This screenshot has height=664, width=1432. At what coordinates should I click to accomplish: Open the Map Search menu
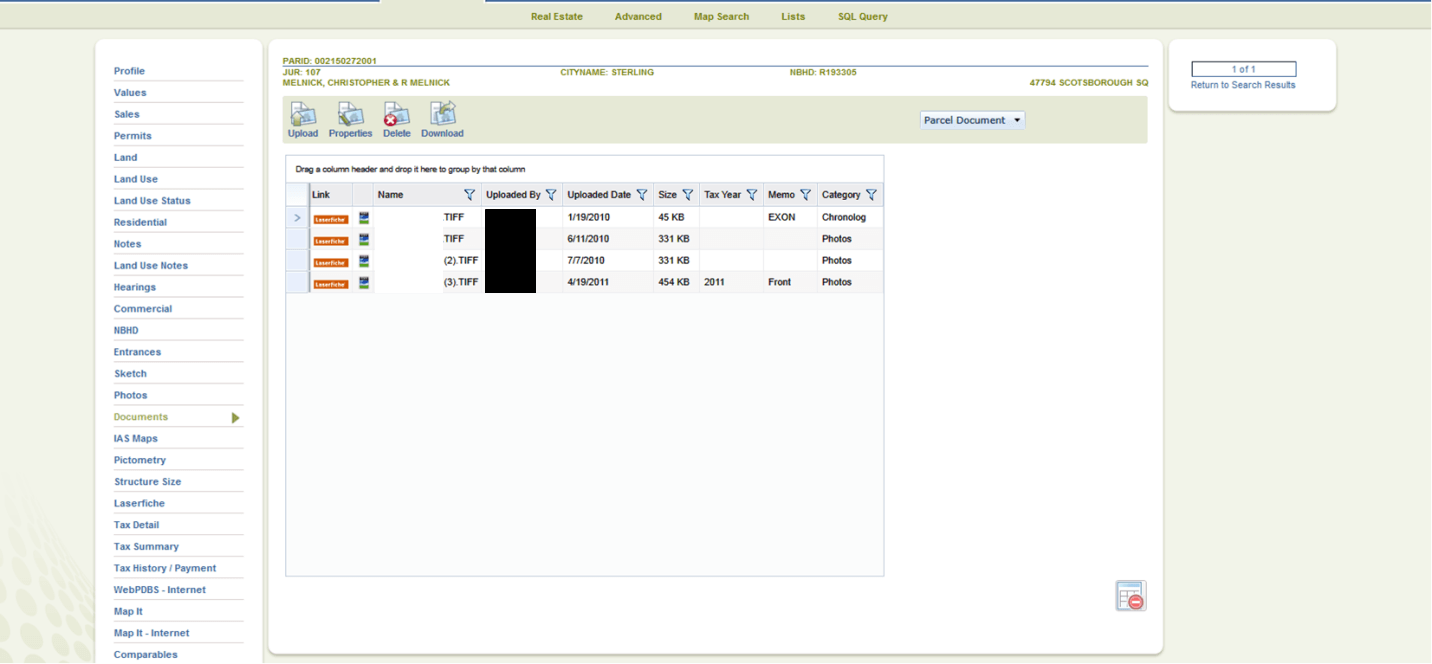click(721, 16)
